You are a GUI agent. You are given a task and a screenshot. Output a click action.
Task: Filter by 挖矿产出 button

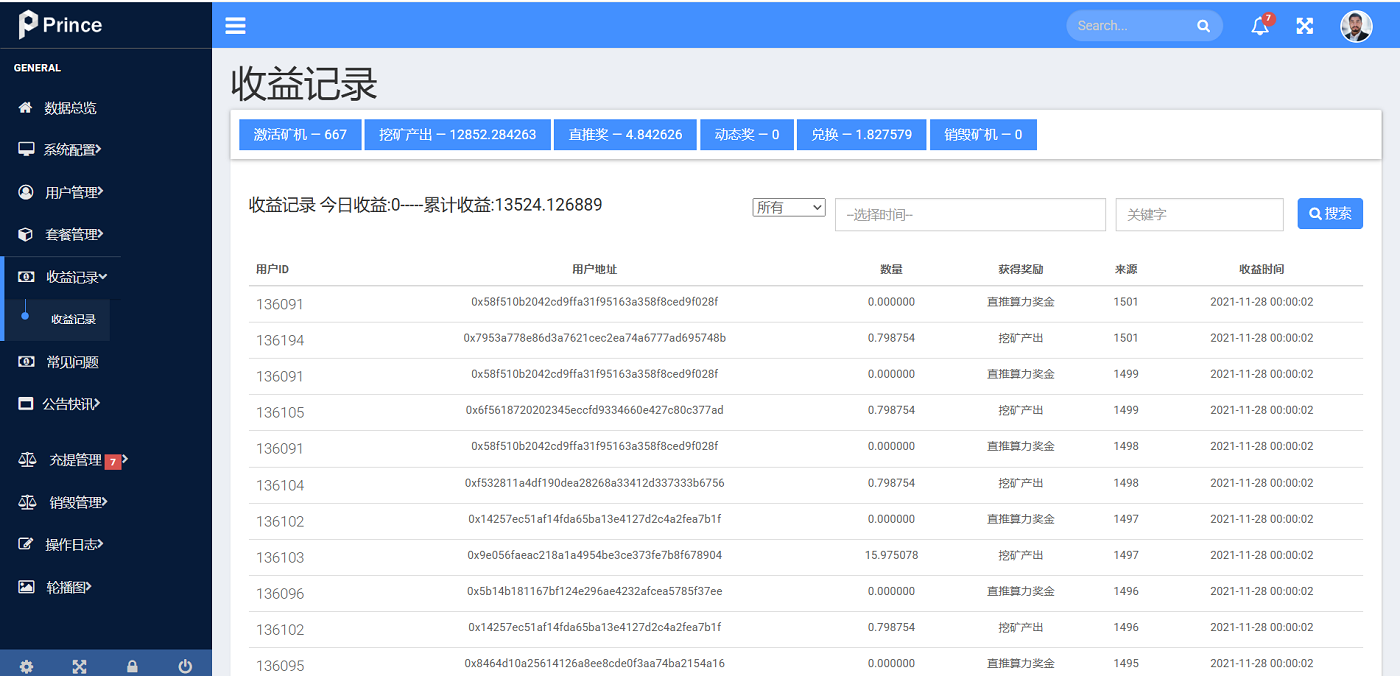coord(457,135)
